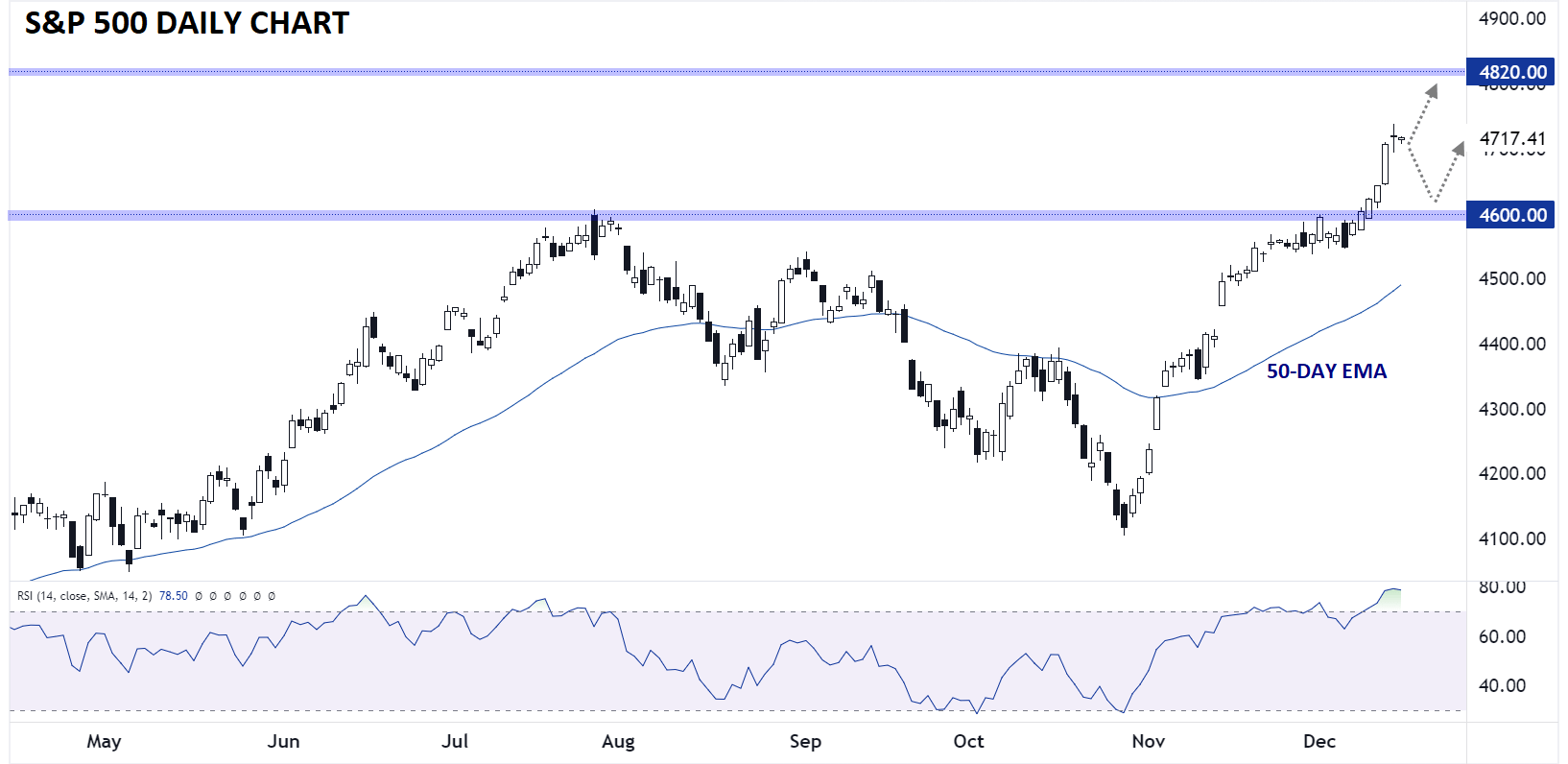Click the Sep label on time axis
This screenshot has height=764, width=1568.
[805, 741]
